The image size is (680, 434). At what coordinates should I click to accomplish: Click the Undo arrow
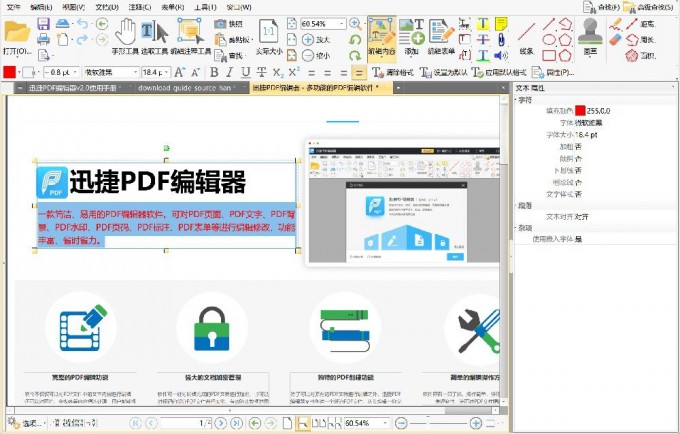coord(82,24)
